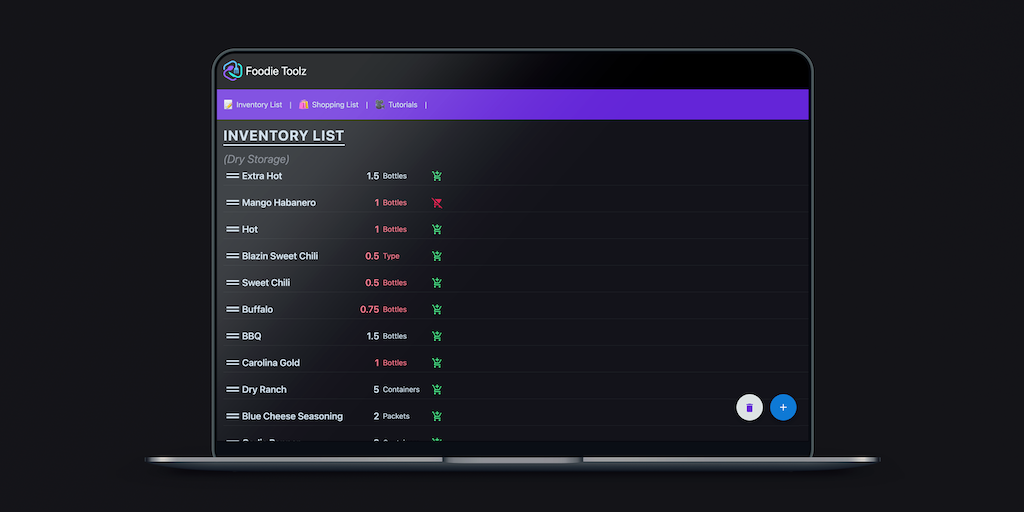
Task: Click the Containers unit for Dry Ranch
Action: tap(401, 390)
